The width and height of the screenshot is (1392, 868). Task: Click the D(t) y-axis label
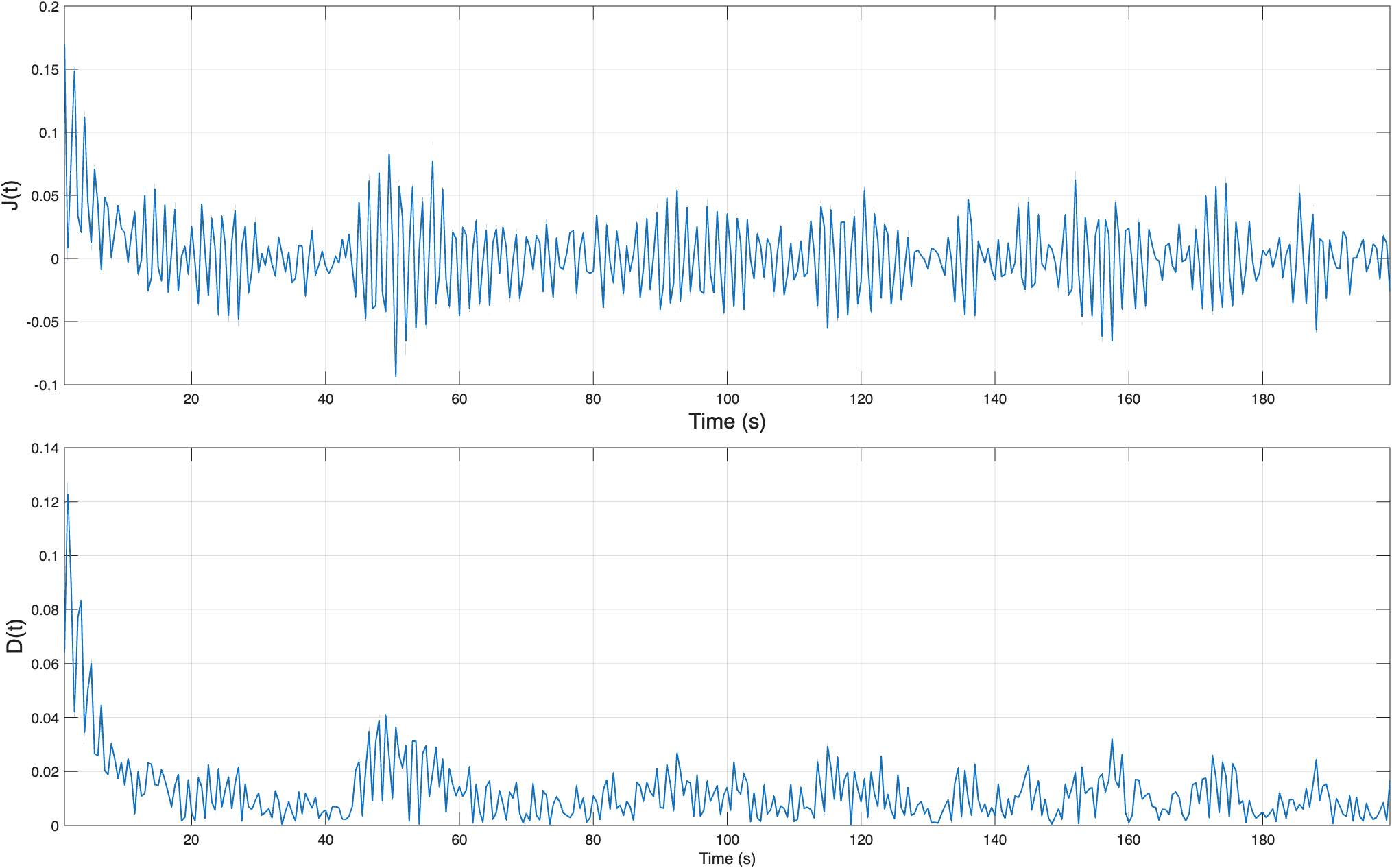pos(14,636)
